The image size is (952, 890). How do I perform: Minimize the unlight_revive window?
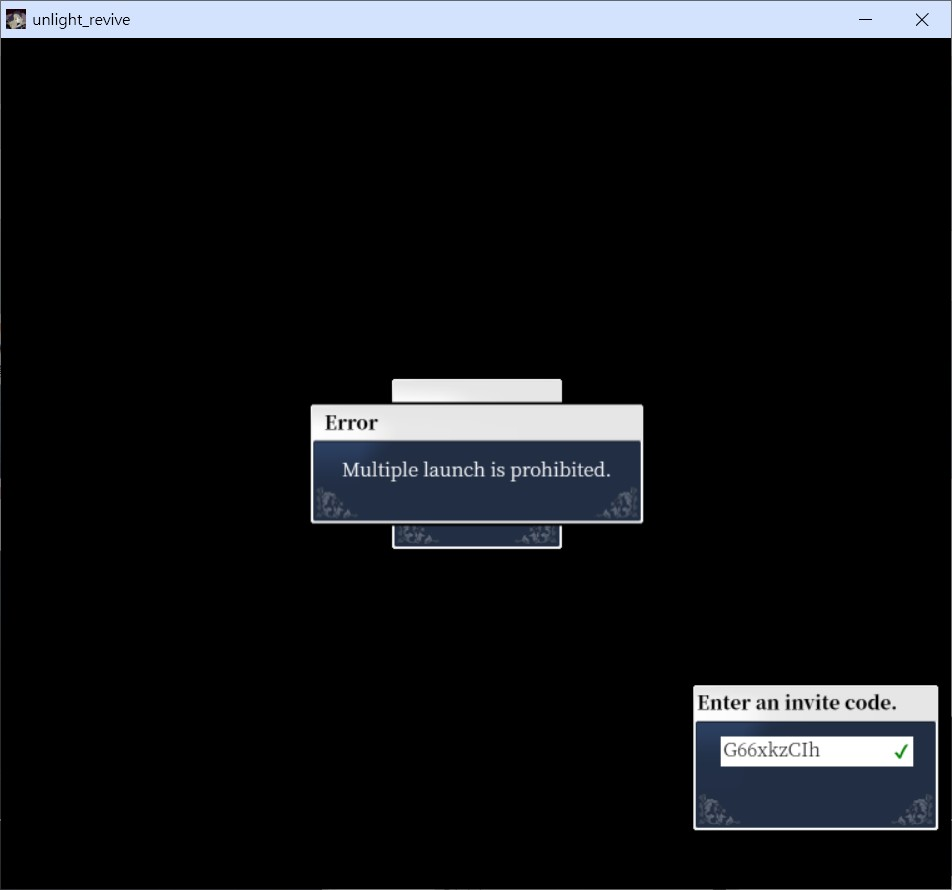pyautogui.click(x=865, y=19)
